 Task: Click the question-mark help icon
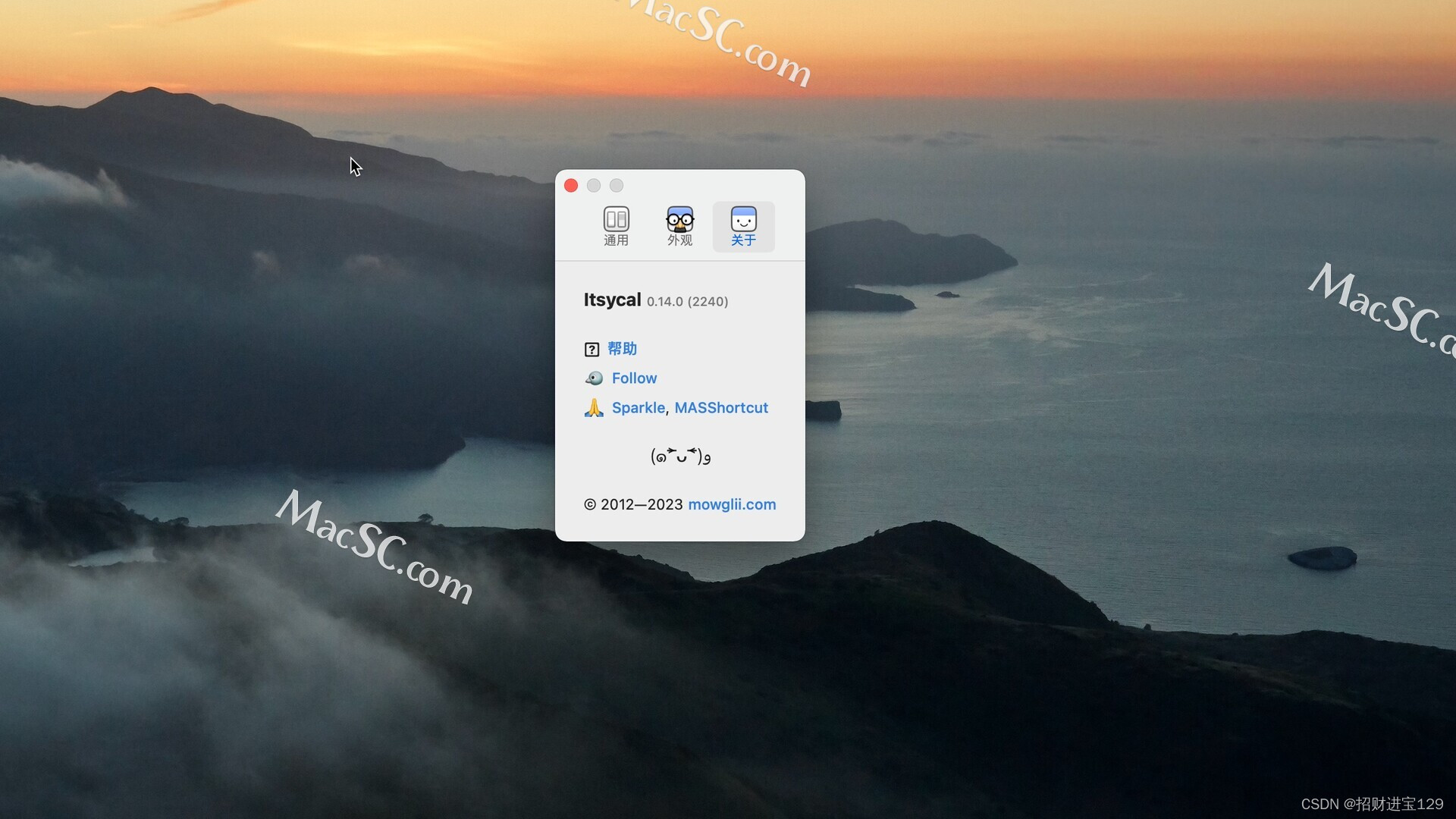[x=591, y=350]
